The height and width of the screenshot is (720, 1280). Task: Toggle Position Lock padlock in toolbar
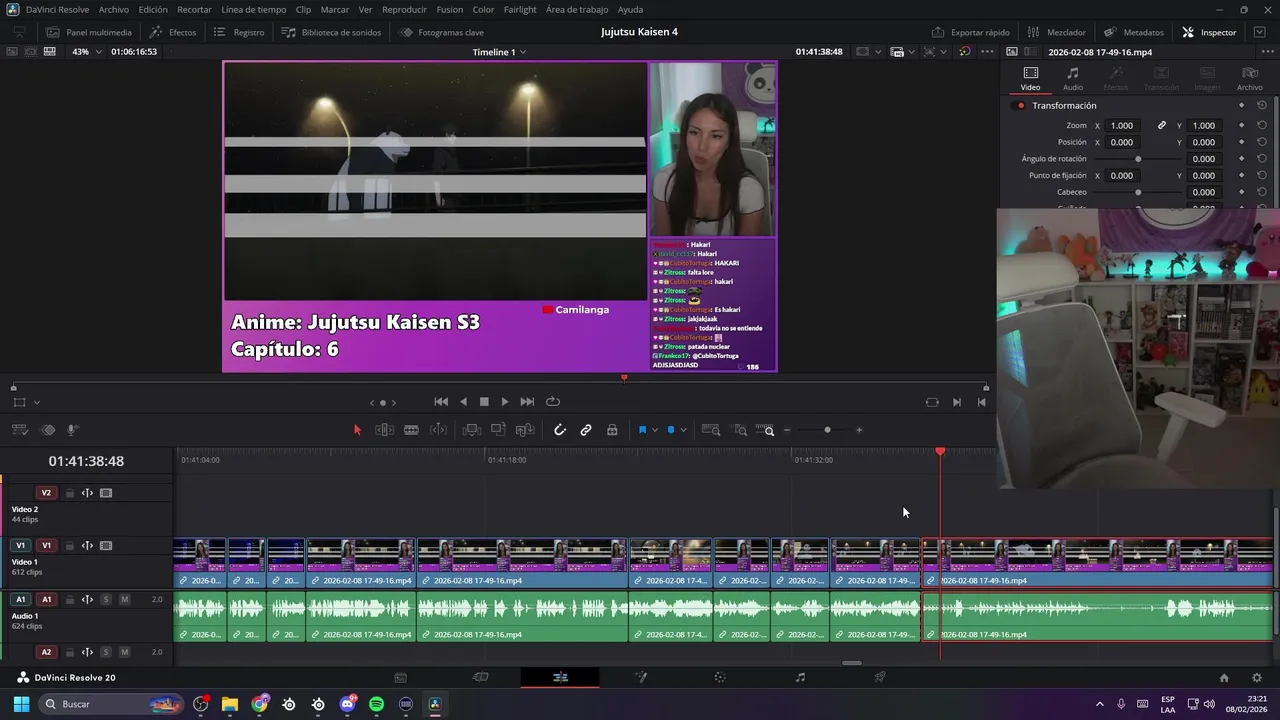[x=612, y=430]
